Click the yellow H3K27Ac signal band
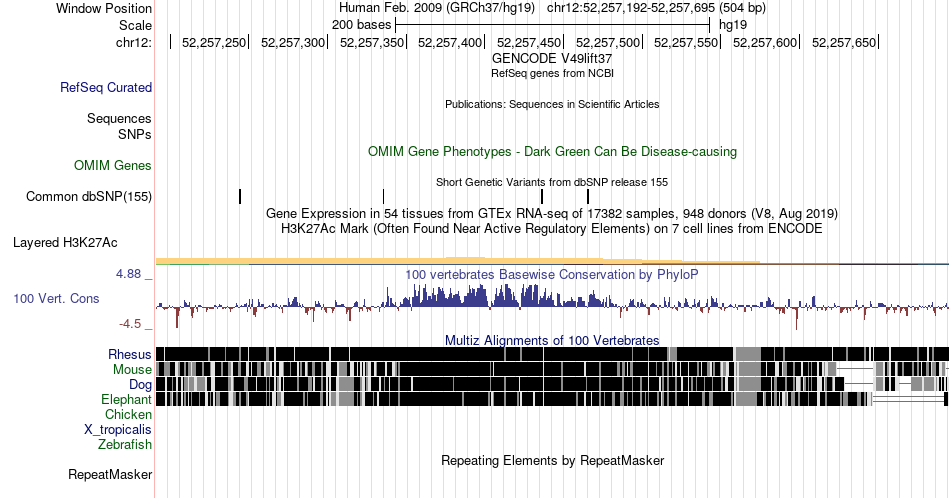The width and height of the screenshot is (950, 498). tap(459, 261)
